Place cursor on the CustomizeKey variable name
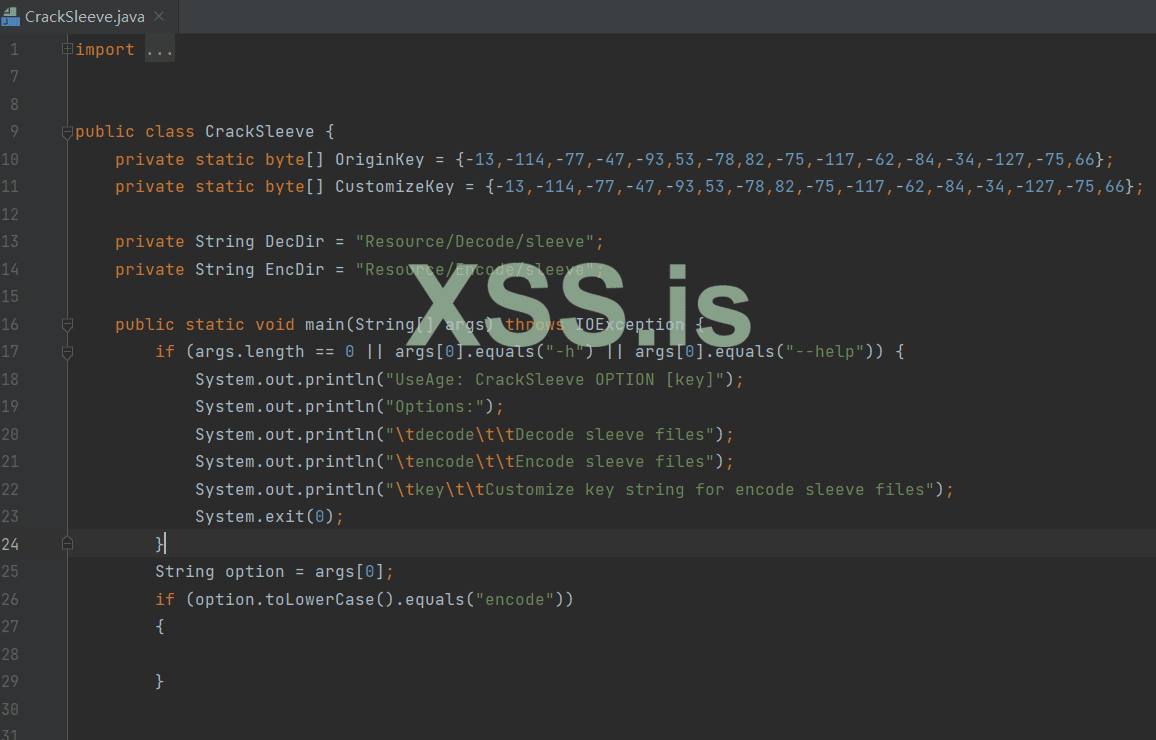 [x=394, y=187]
